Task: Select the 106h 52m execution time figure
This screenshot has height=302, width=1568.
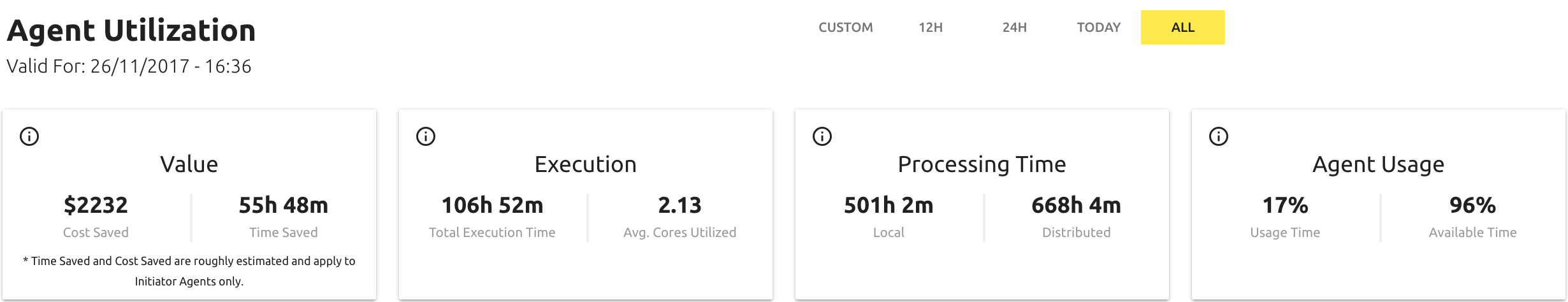Action: coord(492,205)
